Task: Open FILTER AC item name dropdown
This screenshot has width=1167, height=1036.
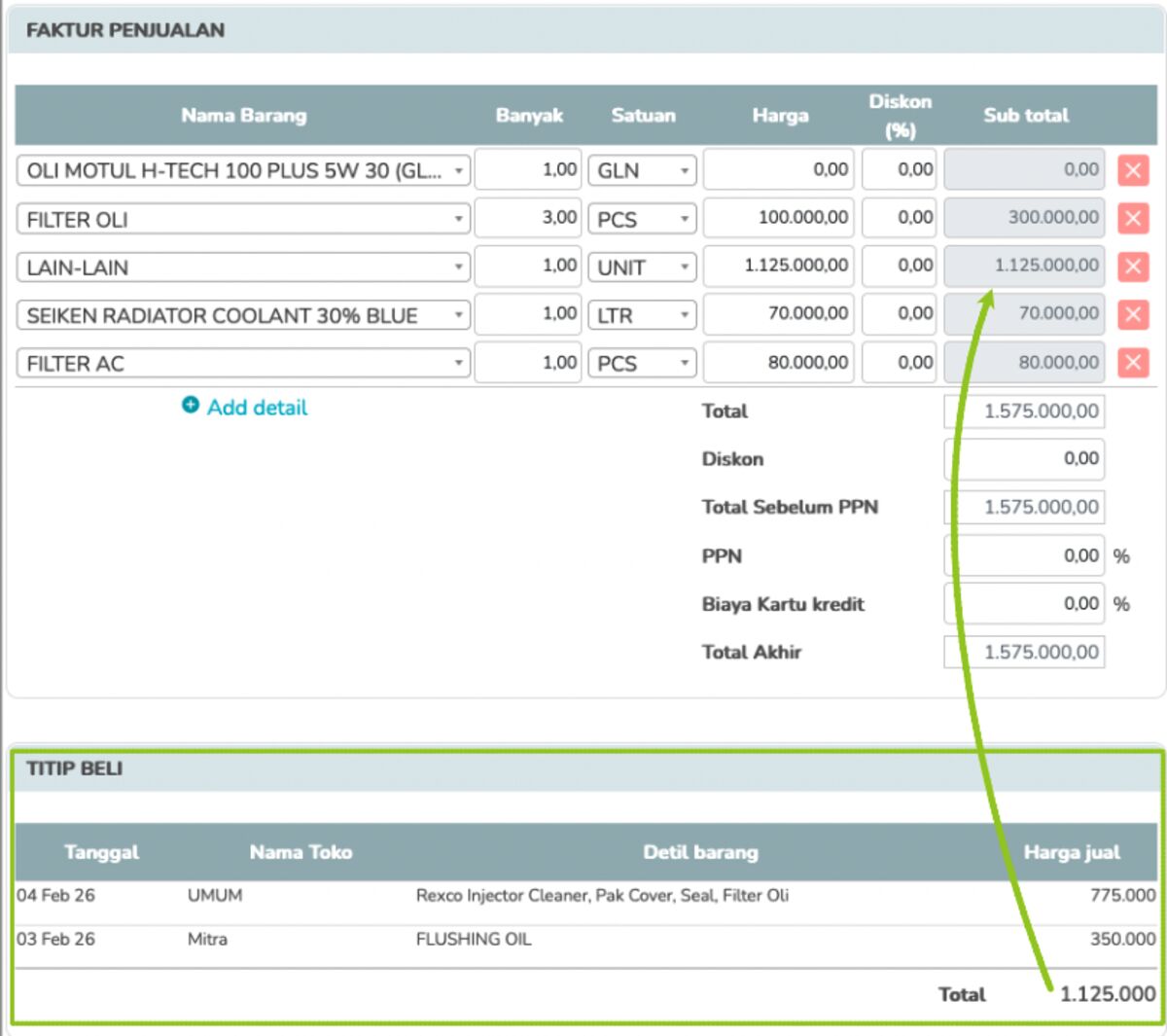Action: point(243,364)
